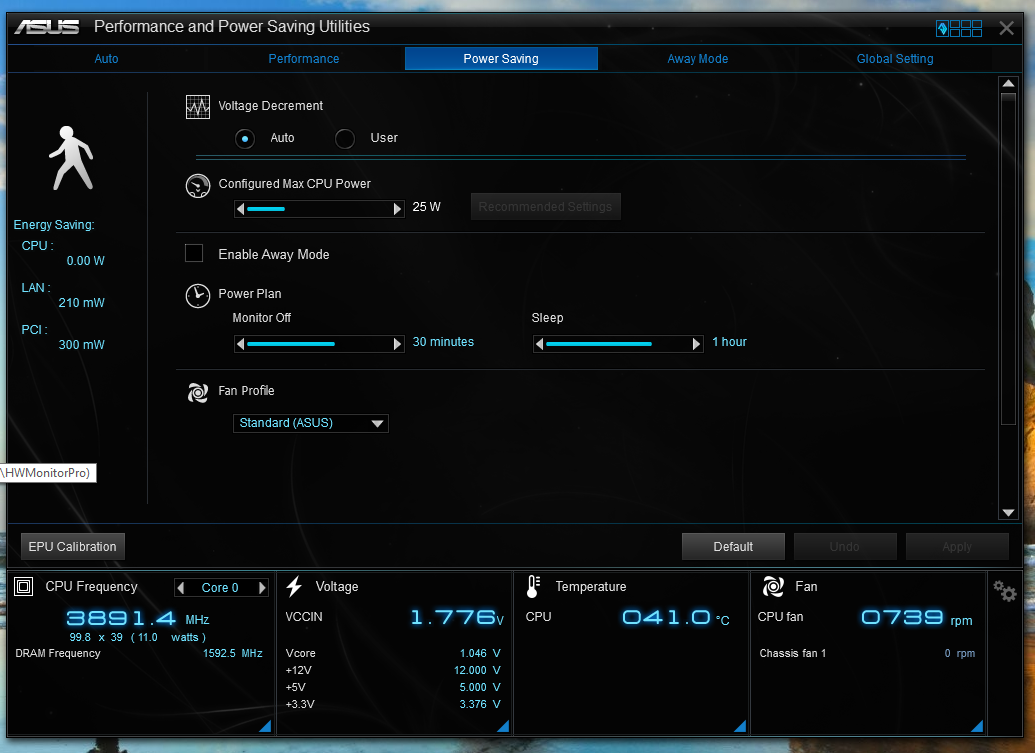Click the Apply button
Screen dimensions: 1035x753
[x=957, y=546]
